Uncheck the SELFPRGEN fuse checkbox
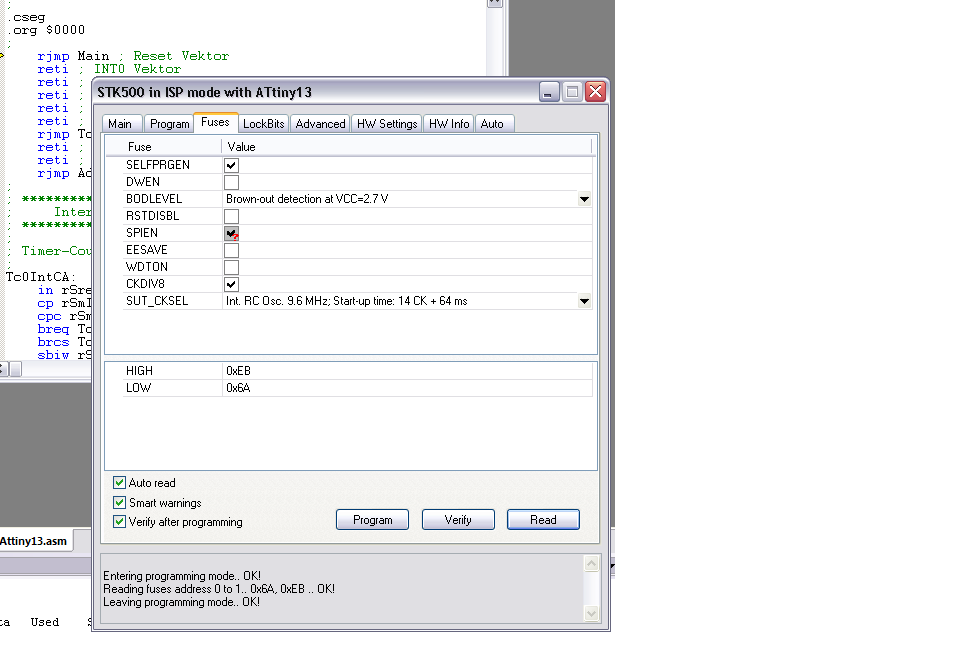This screenshot has height=648, width=972. (231, 166)
